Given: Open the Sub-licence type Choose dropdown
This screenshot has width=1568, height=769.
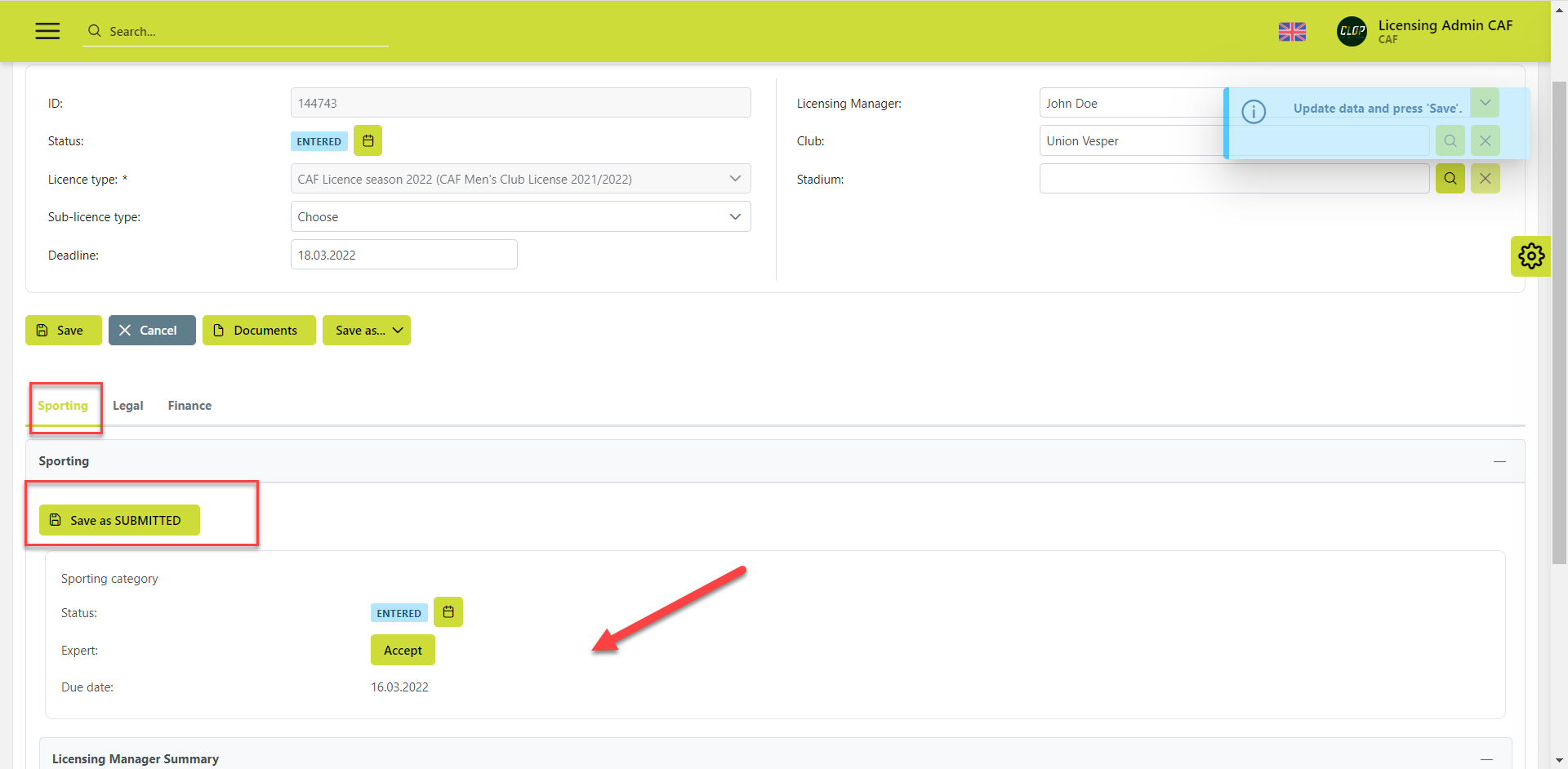Looking at the screenshot, I should click(x=520, y=217).
